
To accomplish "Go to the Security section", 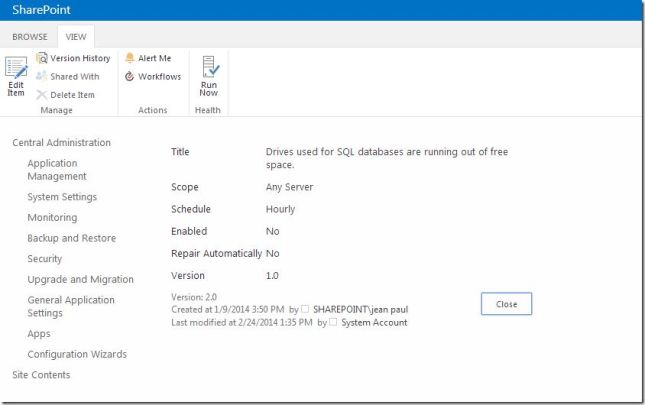I will click(45, 259).
